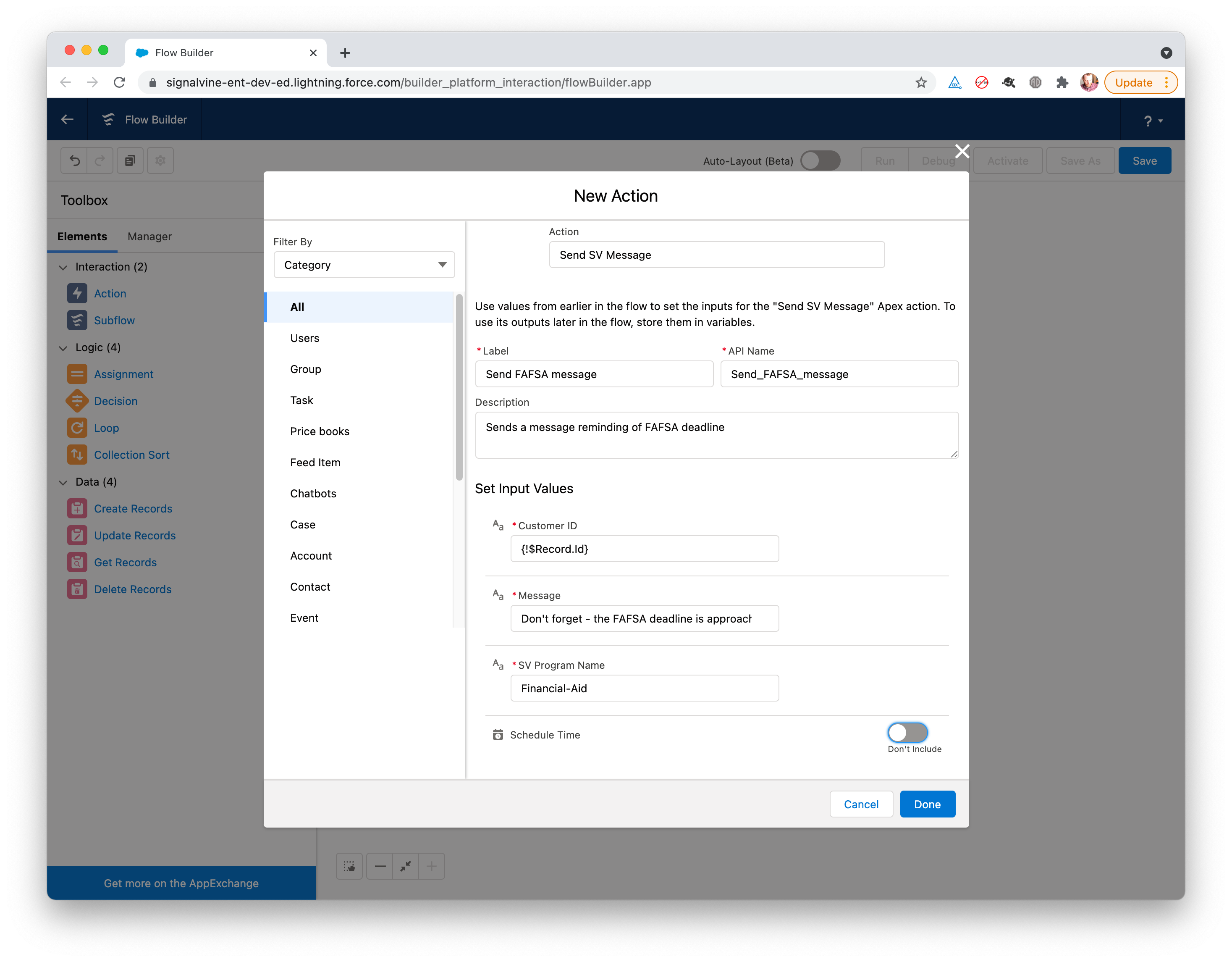Viewport: 1232px width, 962px height.
Task: Switch to the Manager tab
Action: (x=149, y=237)
